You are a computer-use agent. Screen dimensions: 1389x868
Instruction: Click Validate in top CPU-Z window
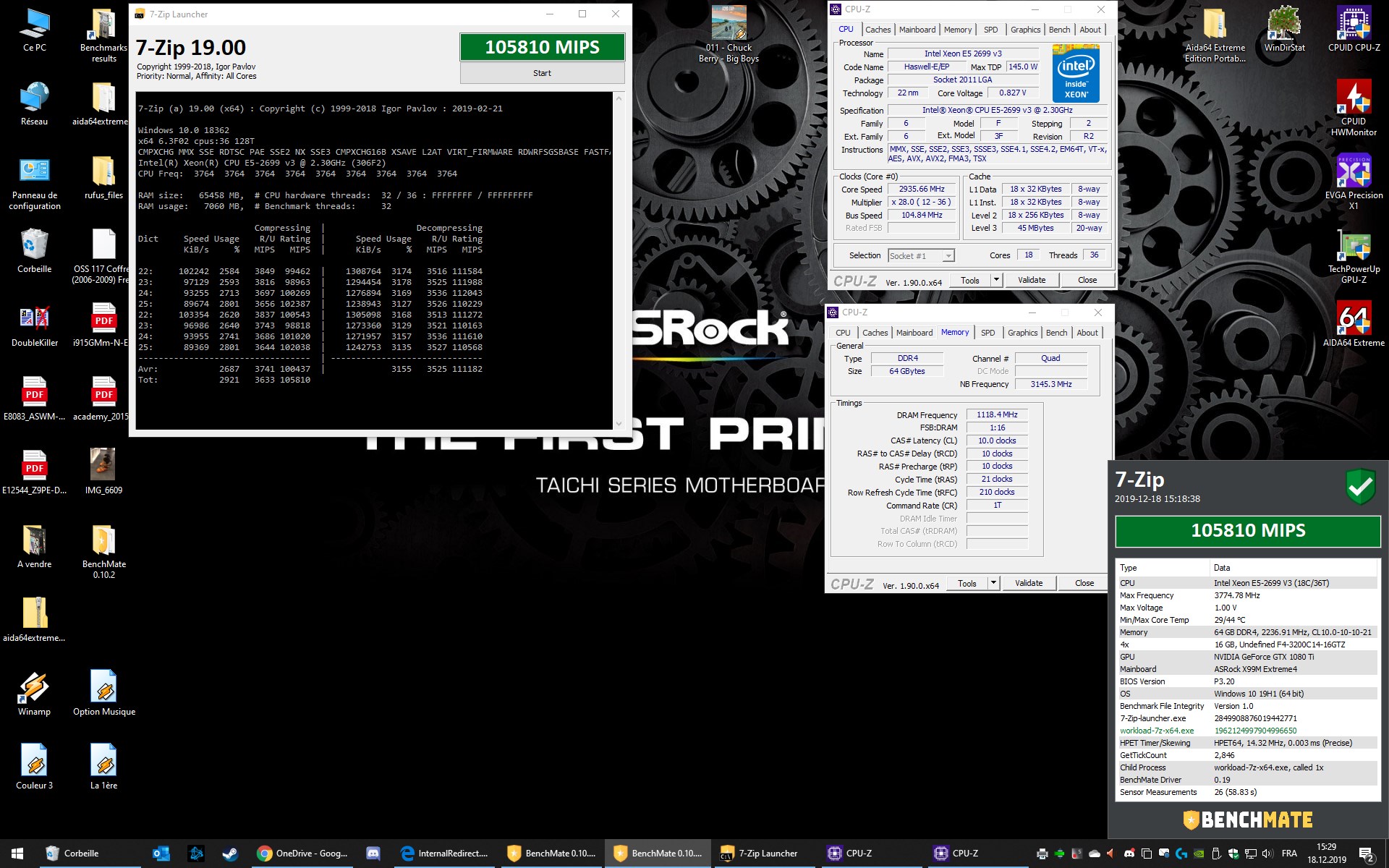pyautogui.click(x=1031, y=280)
